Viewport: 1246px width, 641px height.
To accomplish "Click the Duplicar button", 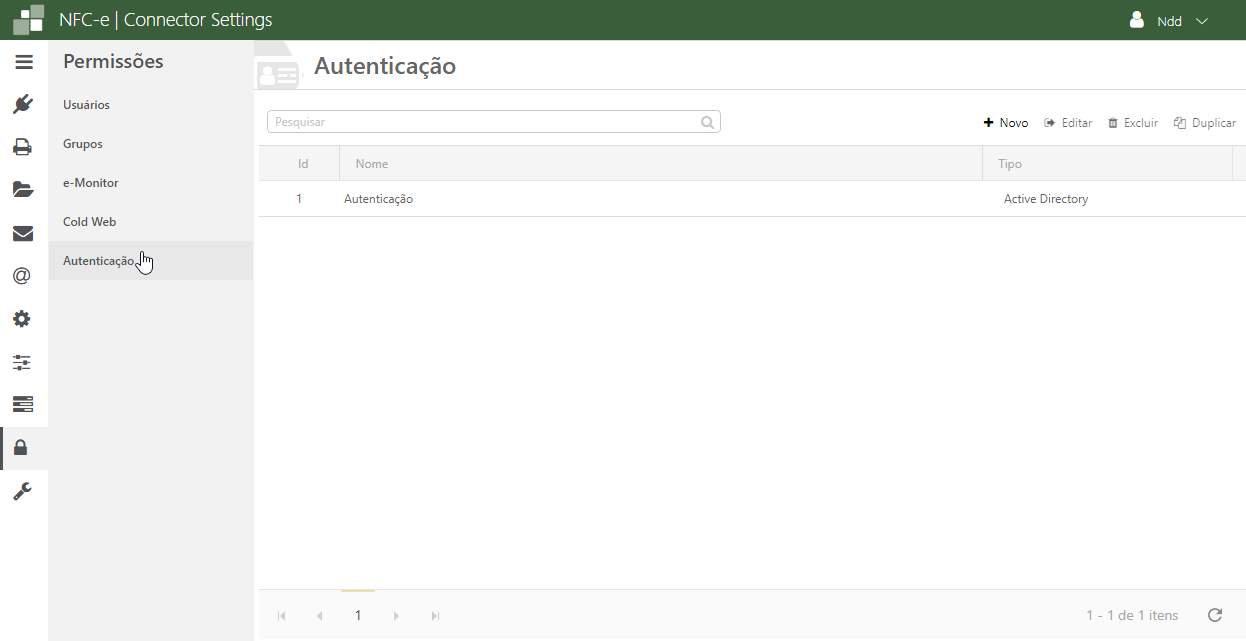I will click(1205, 123).
